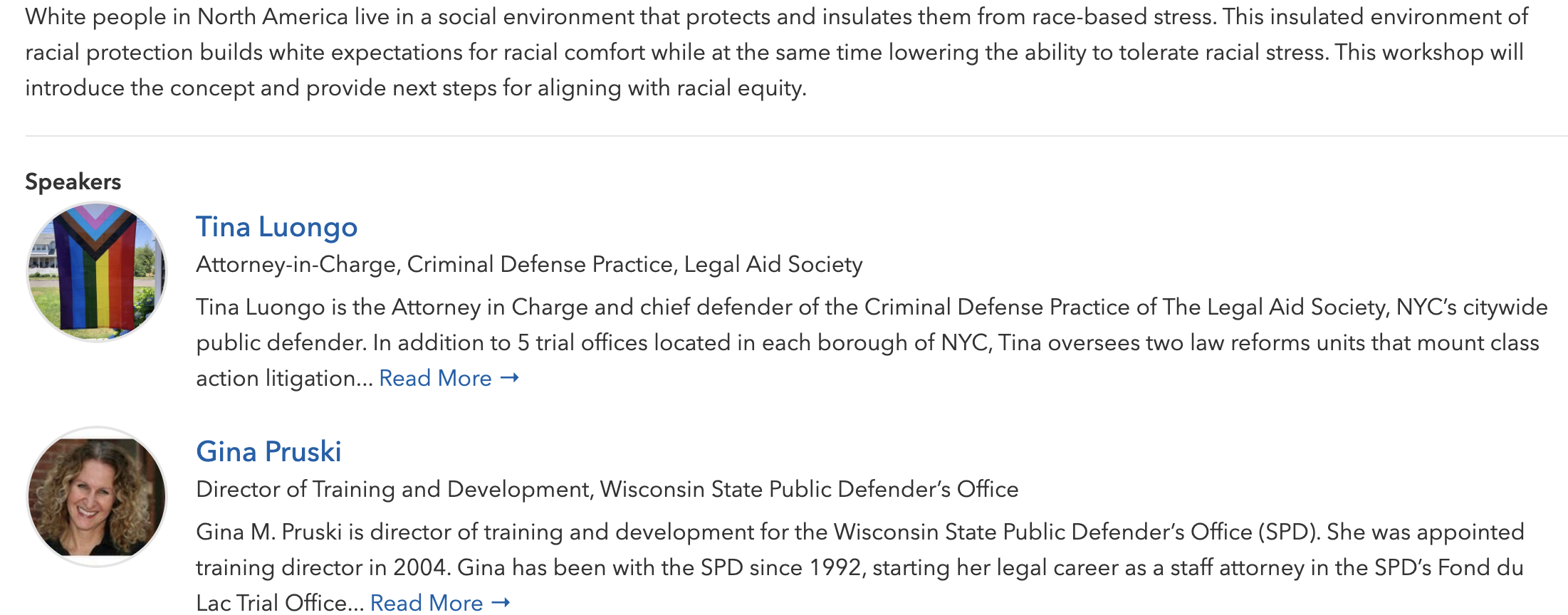Screen dimensions: 1568x615
Task: Click the "introduce the concept" closing sentence
Action: [416, 88]
